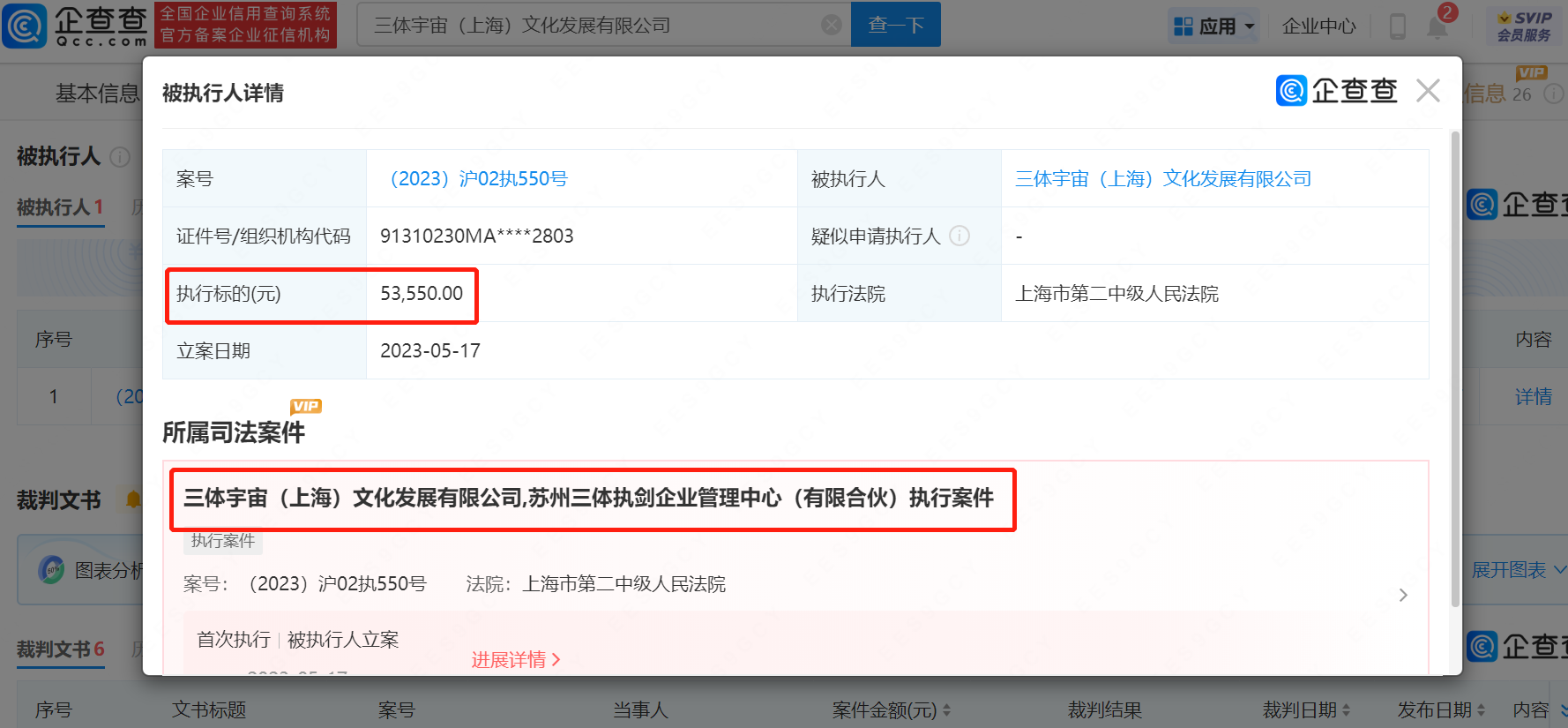
Task: Click the 查一下 search button
Action: [x=895, y=25]
